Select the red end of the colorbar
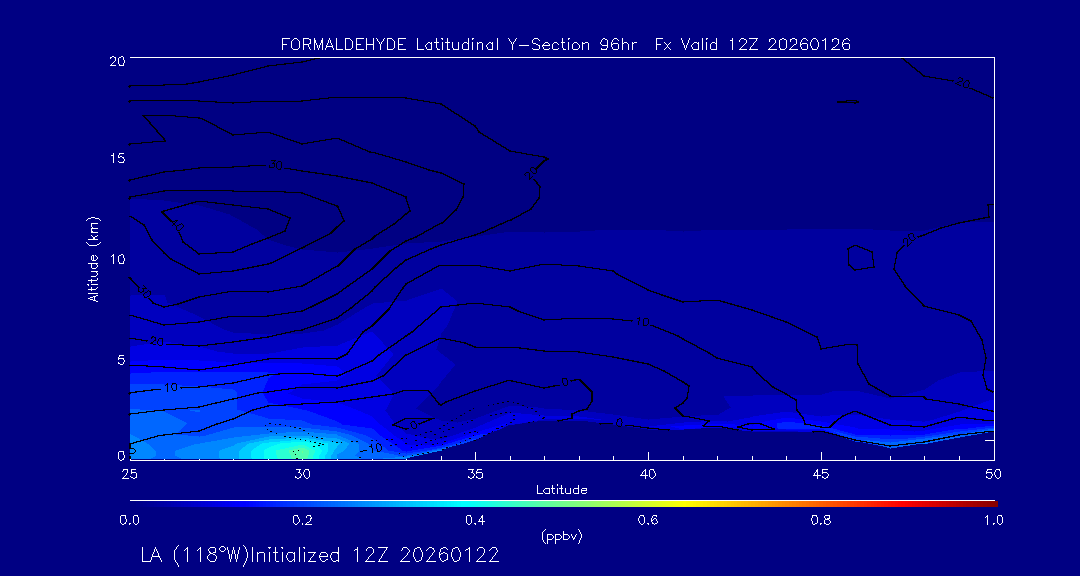Screen dimensions: 1080x576 988,503
